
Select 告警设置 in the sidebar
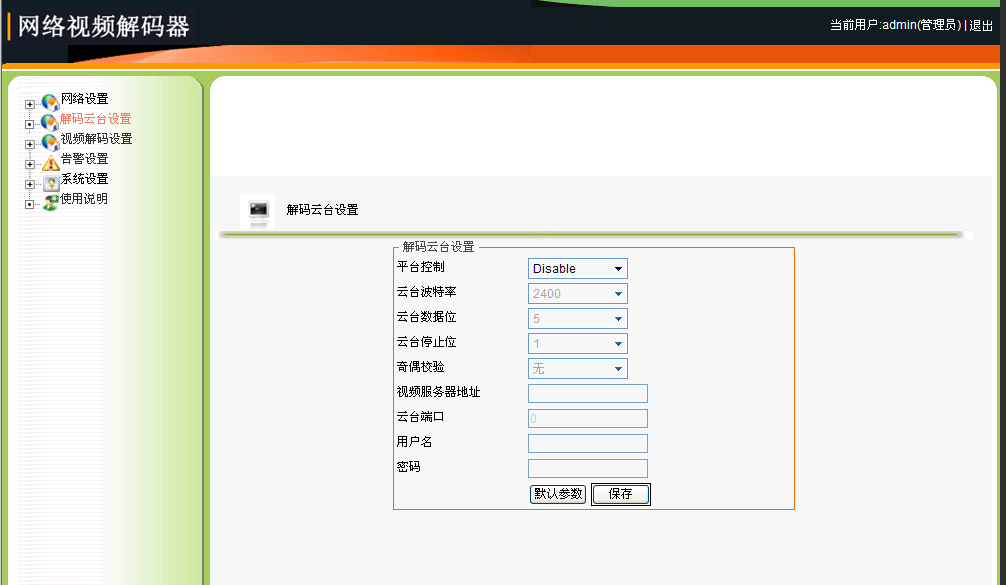pyautogui.click(x=85, y=159)
